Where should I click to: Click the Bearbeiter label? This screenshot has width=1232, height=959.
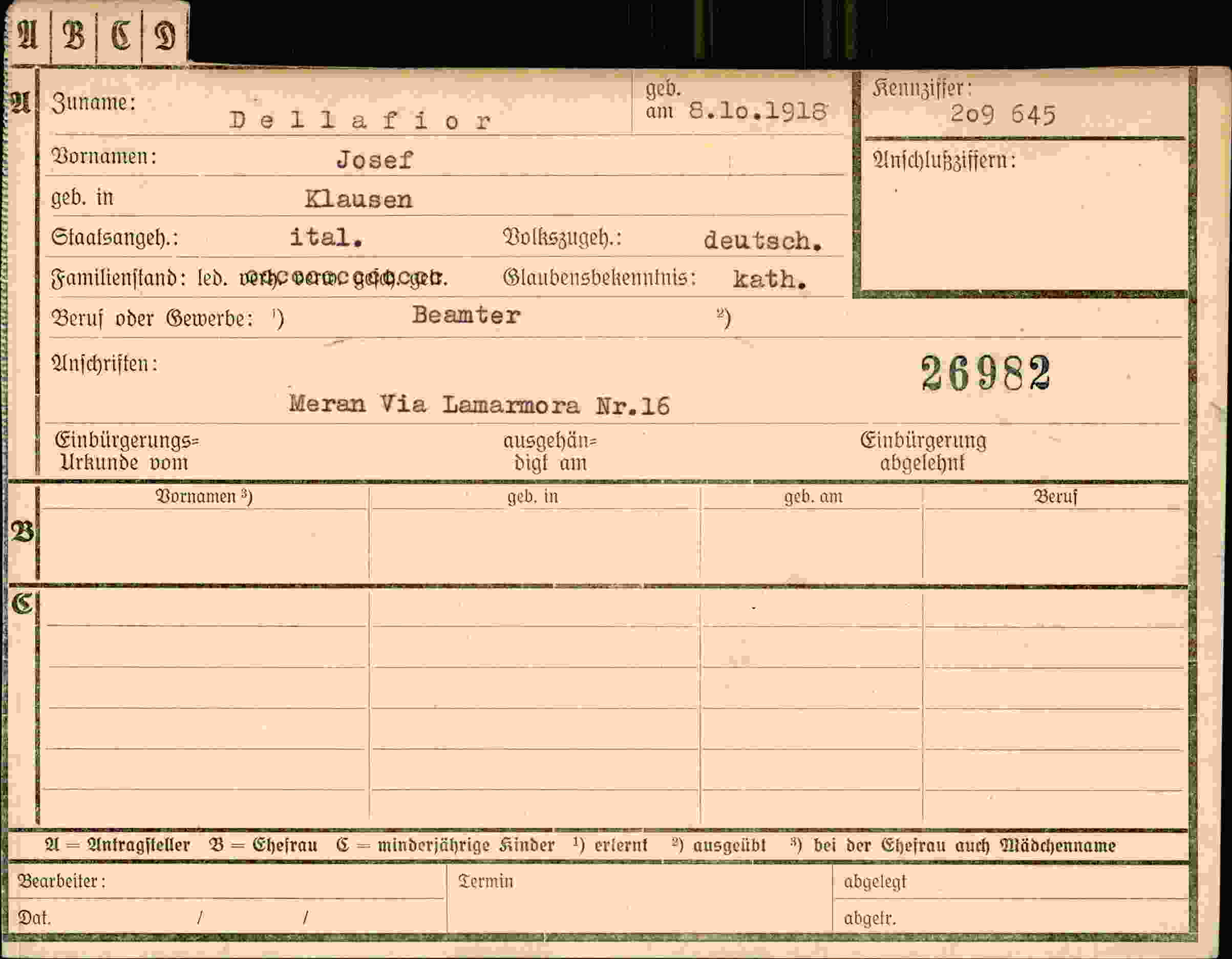tap(61, 881)
